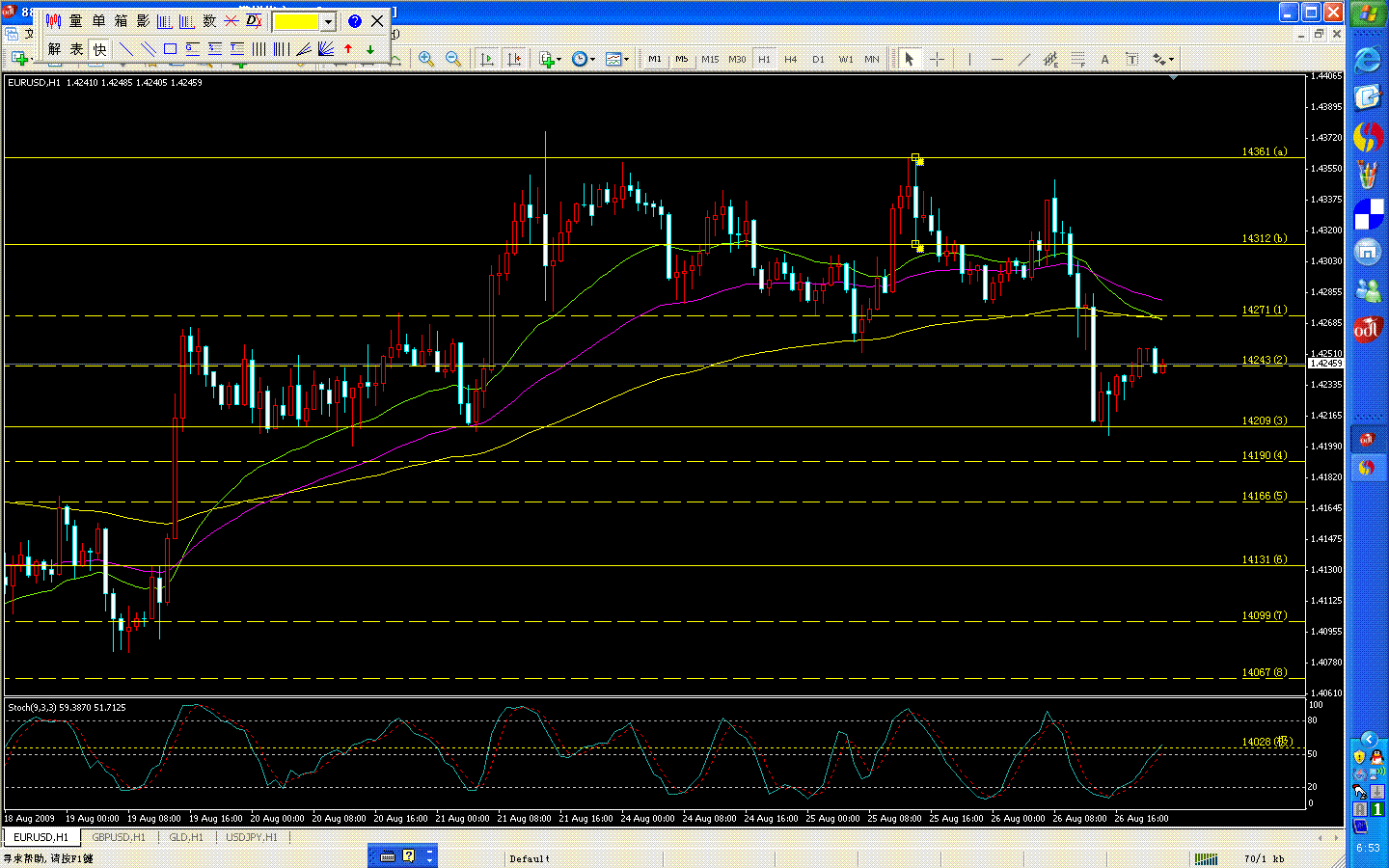Viewport: 1389px width, 868px height.
Task: Select the cursor arrow tool
Action: click(909, 60)
